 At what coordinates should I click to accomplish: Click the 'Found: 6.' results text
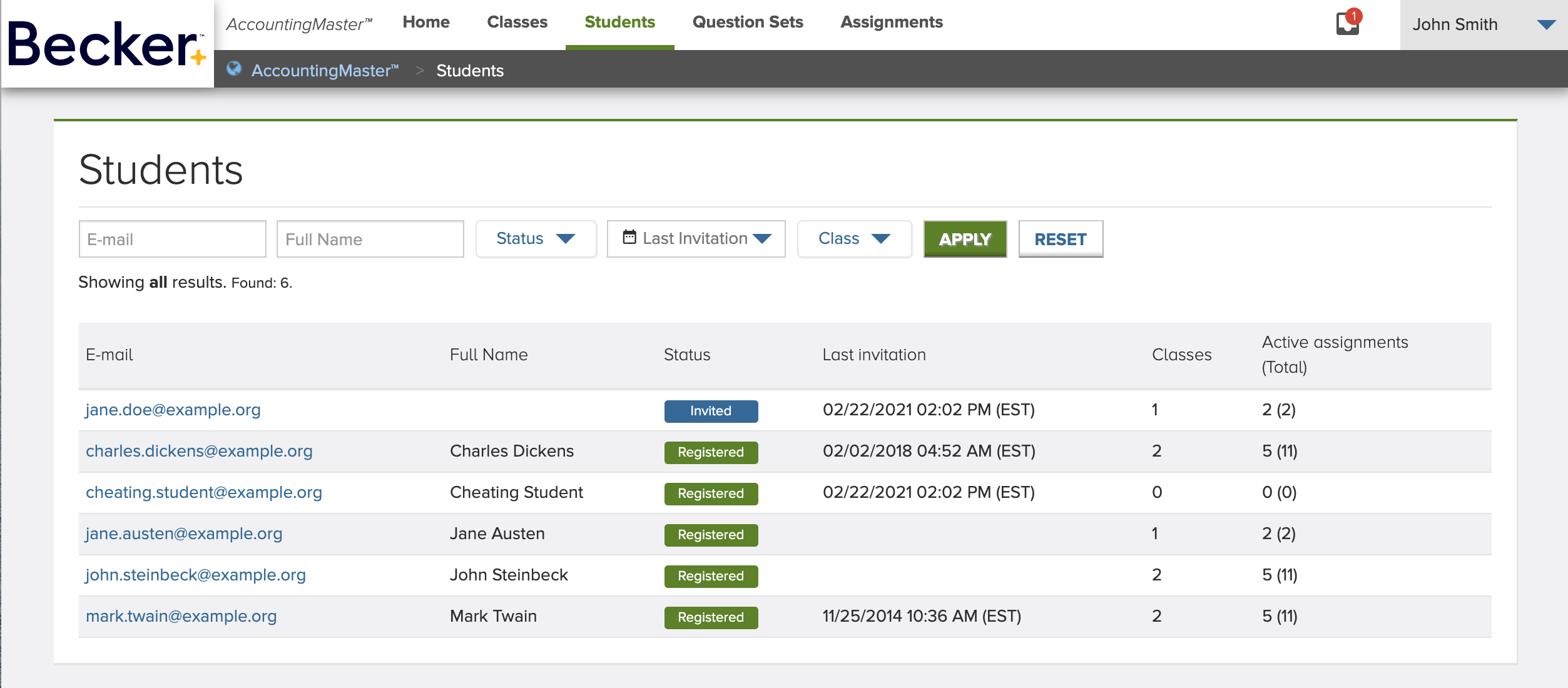(x=262, y=283)
